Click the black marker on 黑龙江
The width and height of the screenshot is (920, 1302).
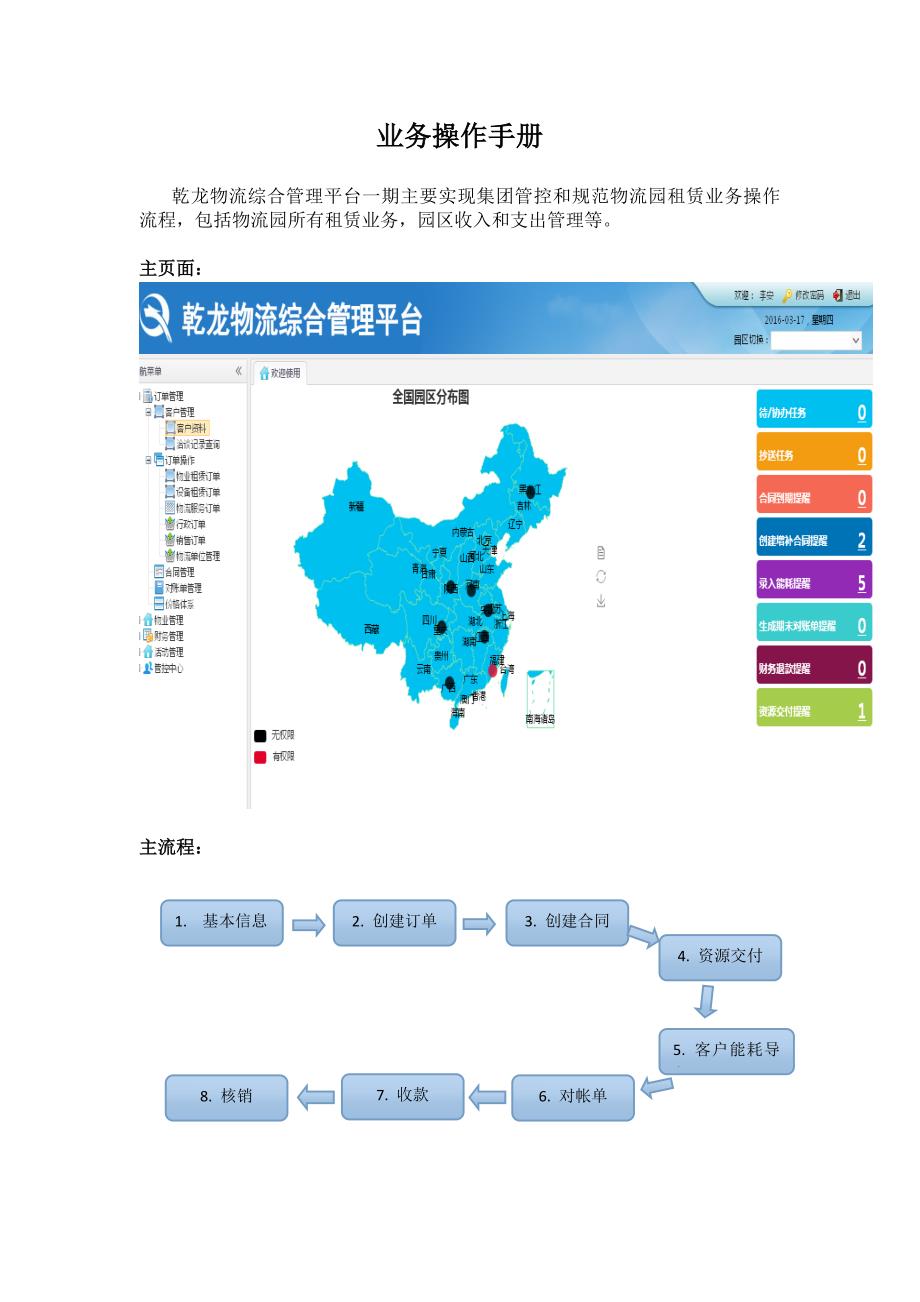tap(532, 492)
